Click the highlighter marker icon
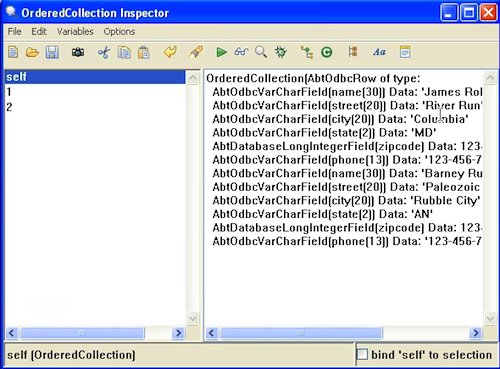 pos(196,52)
